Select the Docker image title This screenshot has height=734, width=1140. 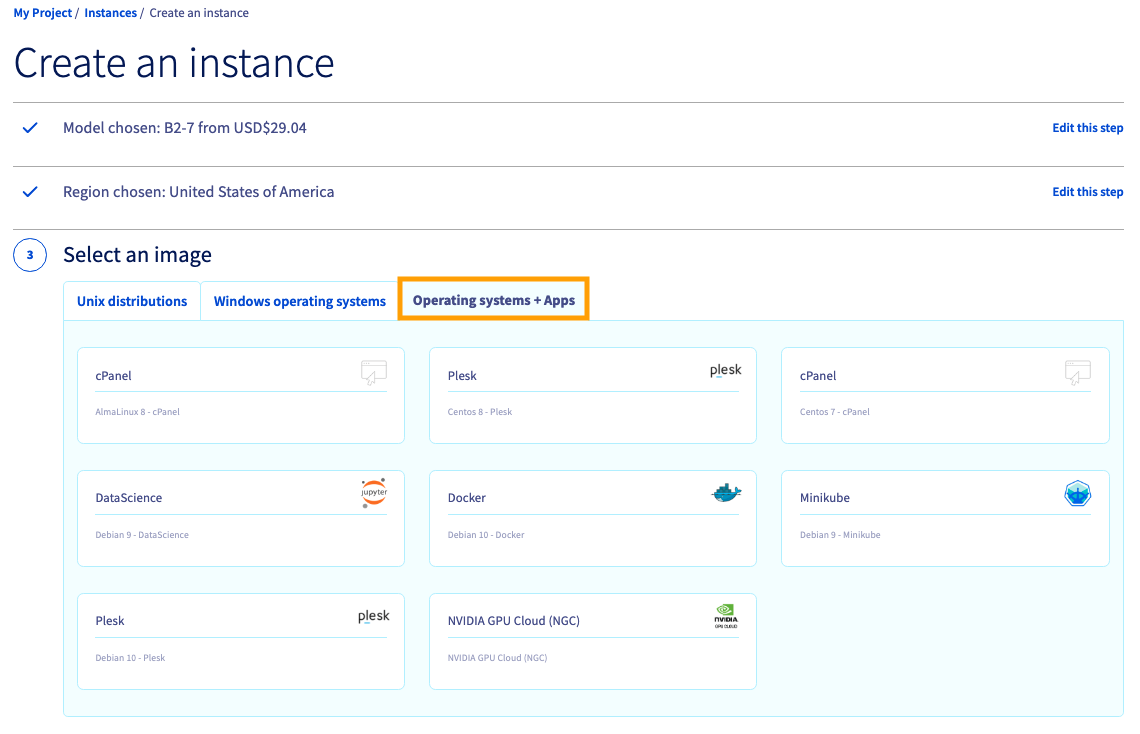pyautogui.click(x=467, y=498)
